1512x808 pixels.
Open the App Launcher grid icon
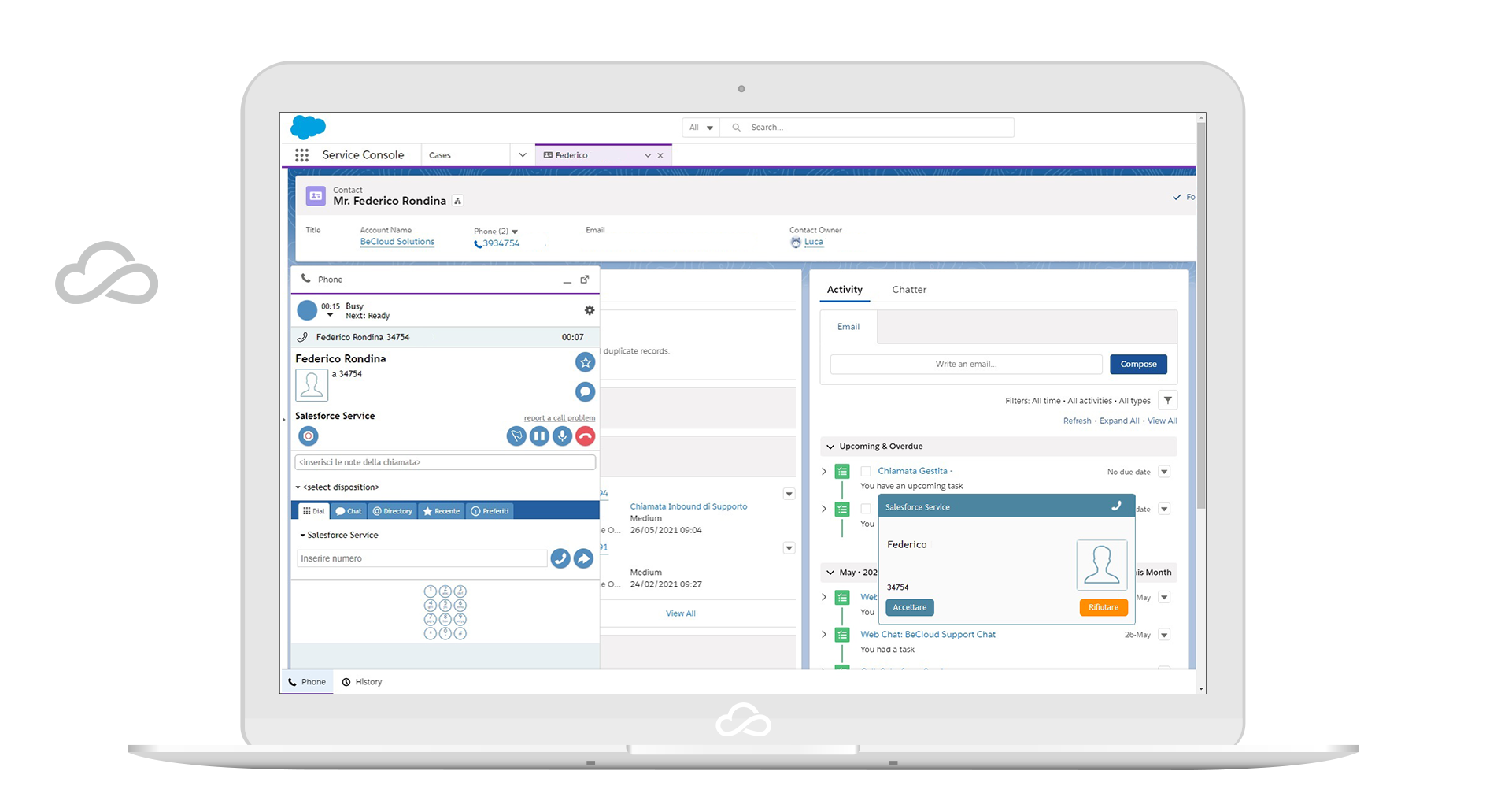(x=301, y=155)
